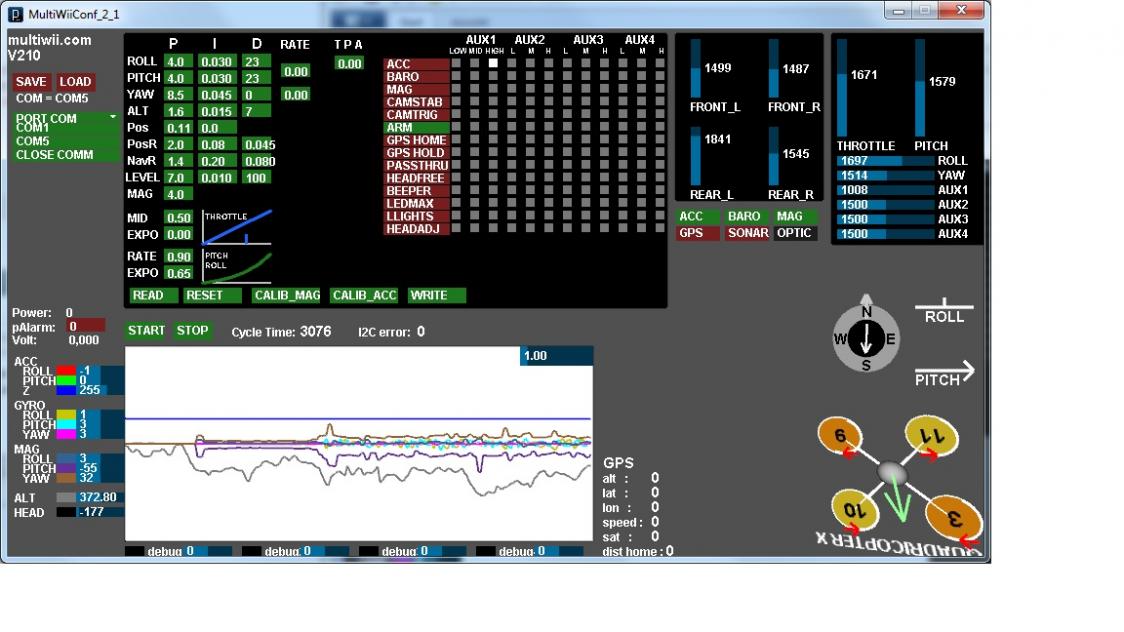Click the ACC roll red color swatch
1124x632 pixels.
coord(67,370)
